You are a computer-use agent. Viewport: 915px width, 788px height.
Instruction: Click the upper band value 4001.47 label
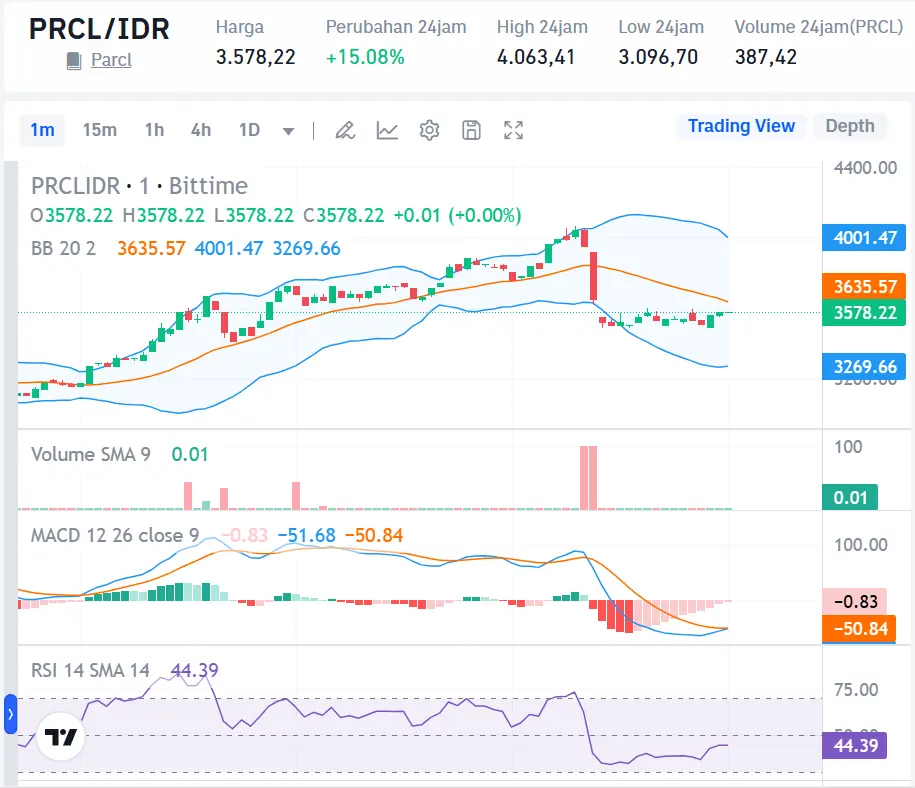(x=863, y=238)
